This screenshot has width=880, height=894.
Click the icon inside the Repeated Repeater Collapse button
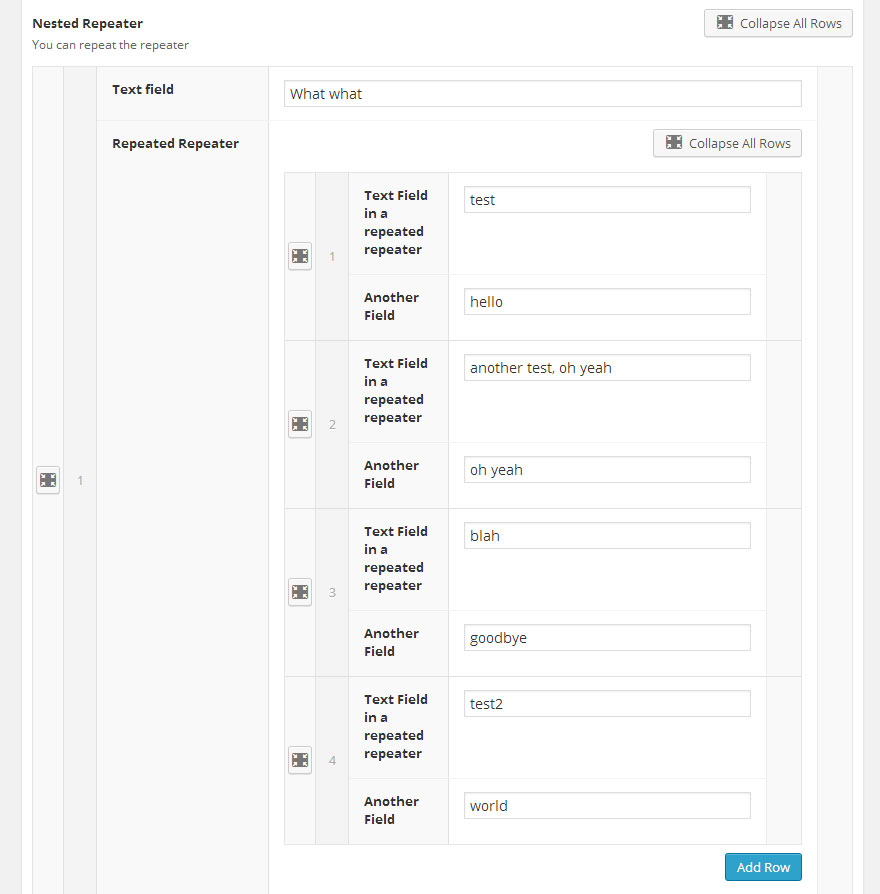(674, 143)
